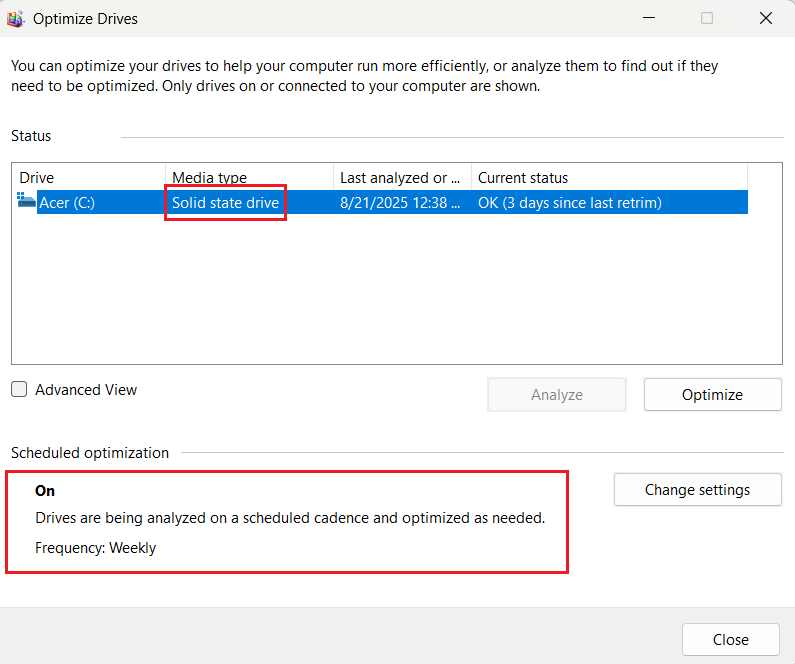795x664 pixels.
Task: Enable the Advanced View checkbox
Action: 19,390
